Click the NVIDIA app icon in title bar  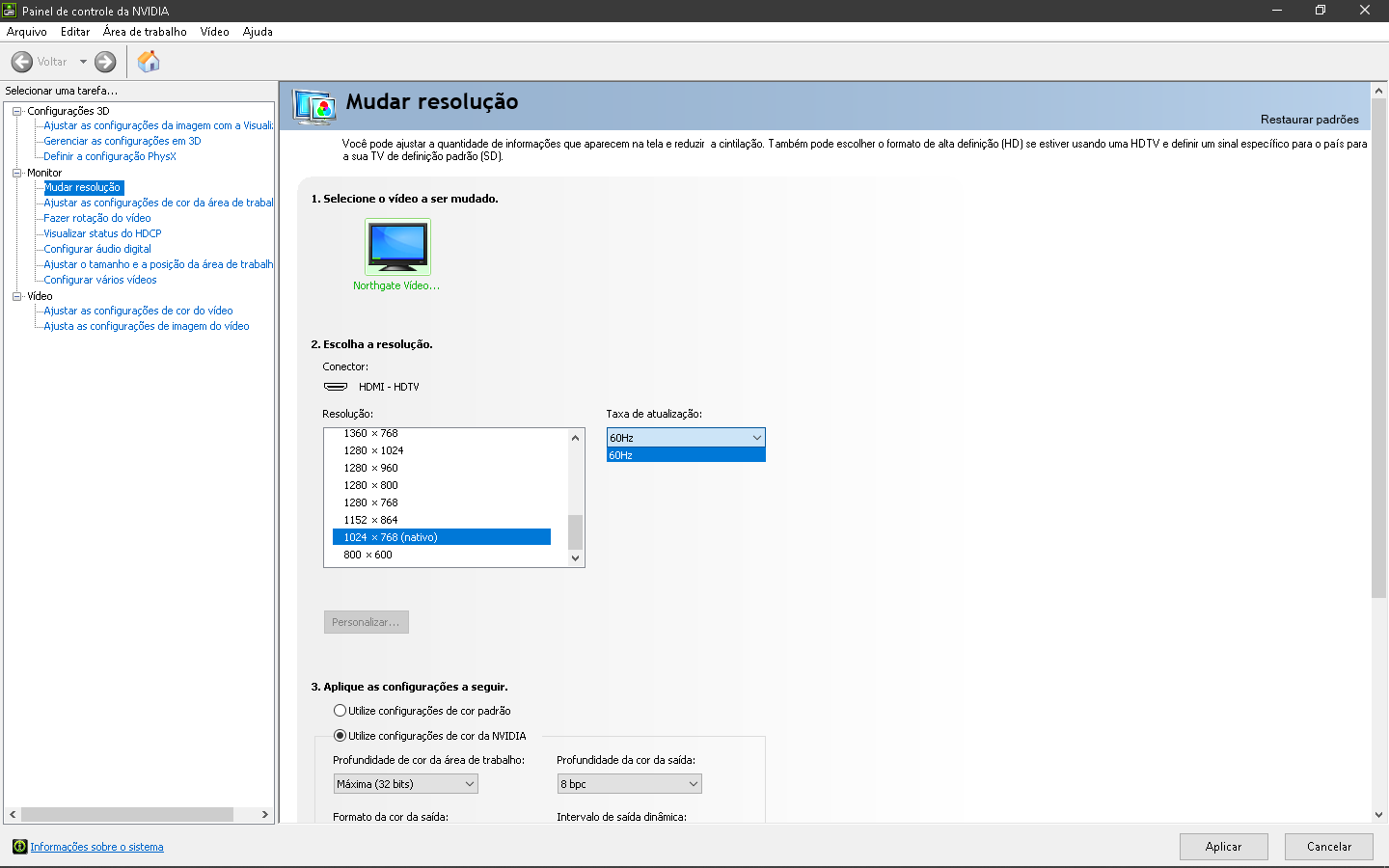10,11
